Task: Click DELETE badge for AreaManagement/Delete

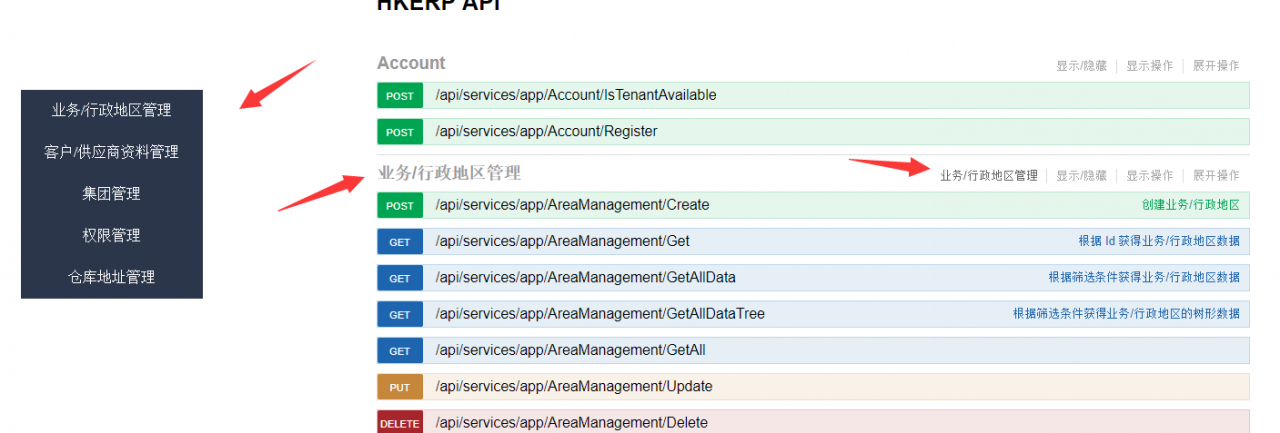Action: 400,423
